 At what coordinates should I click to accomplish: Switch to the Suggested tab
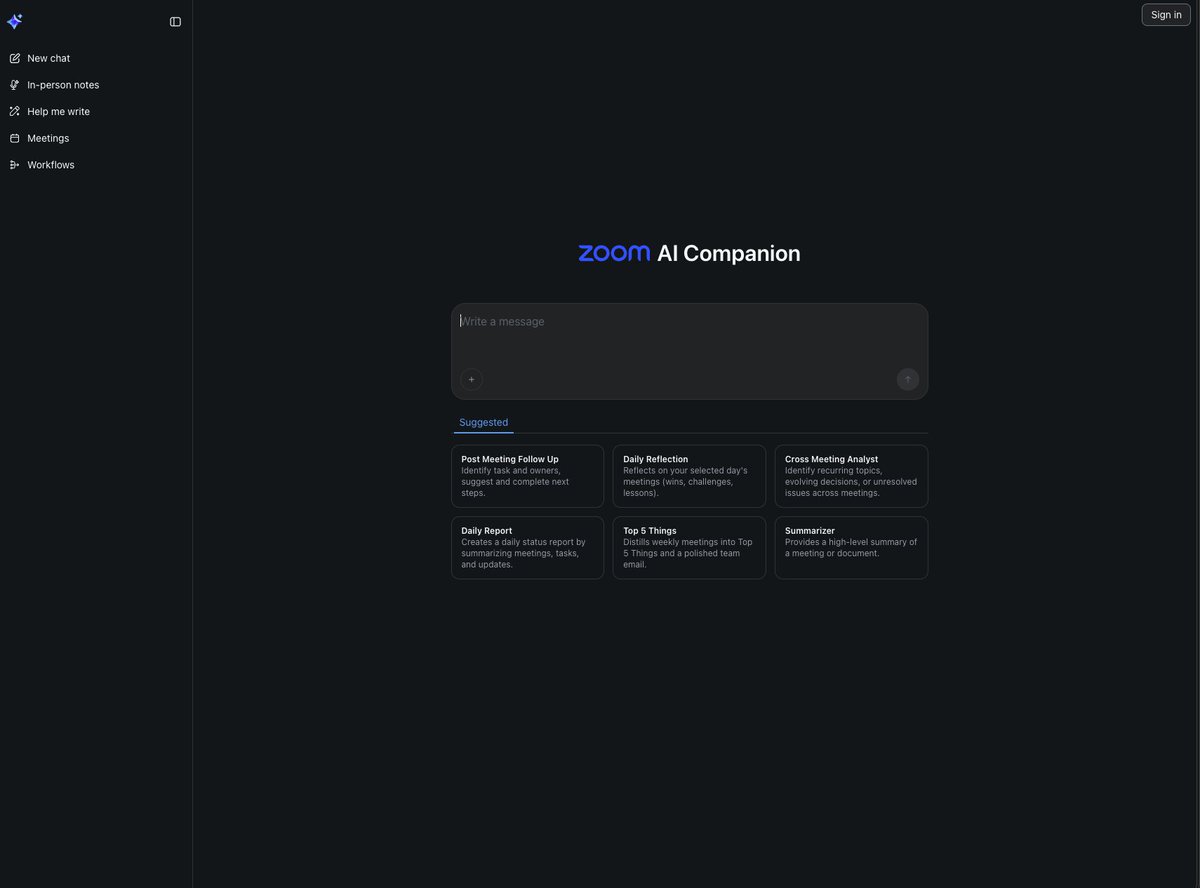[483, 422]
